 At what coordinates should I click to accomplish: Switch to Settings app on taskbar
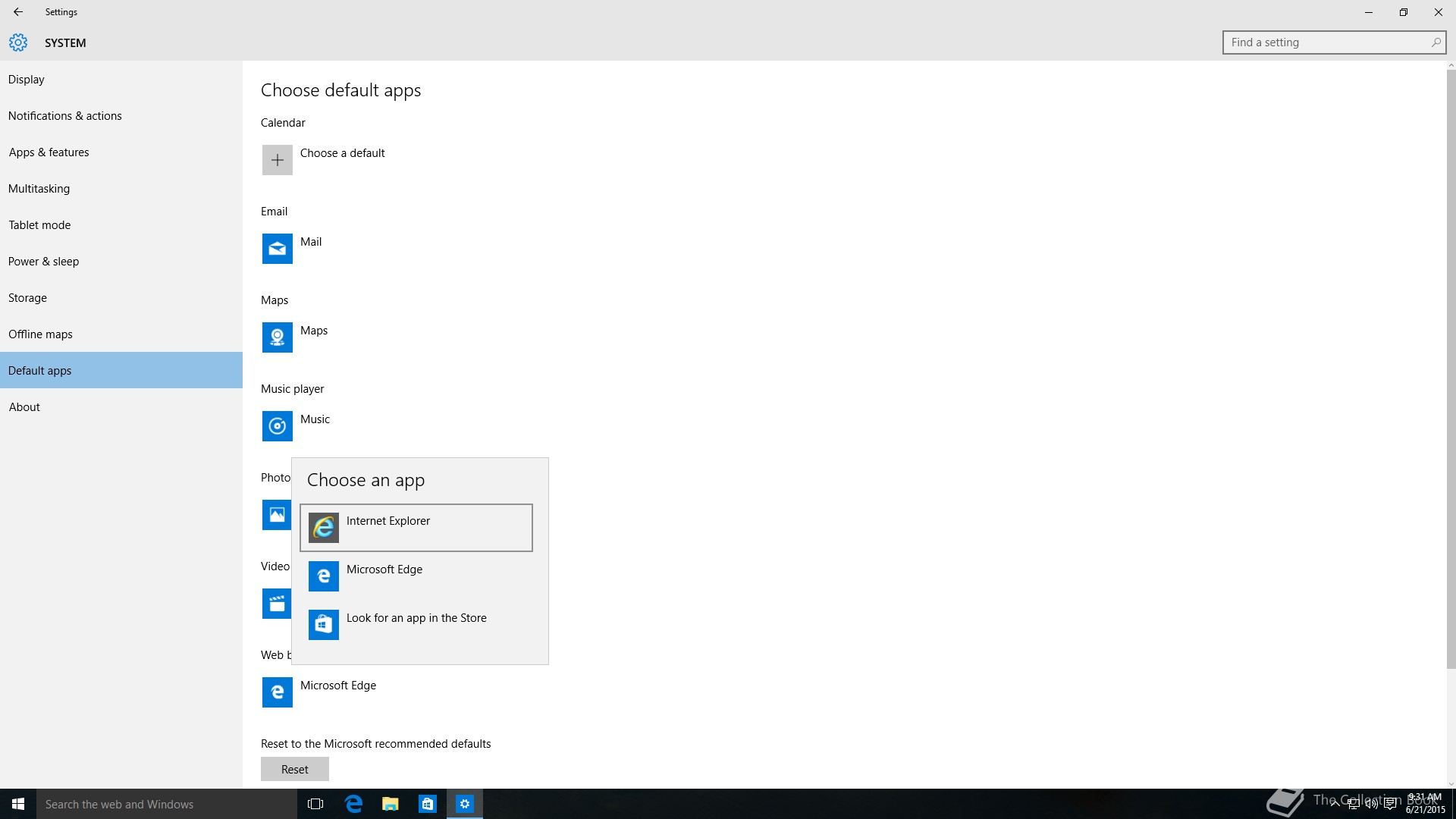click(x=465, y=804)
